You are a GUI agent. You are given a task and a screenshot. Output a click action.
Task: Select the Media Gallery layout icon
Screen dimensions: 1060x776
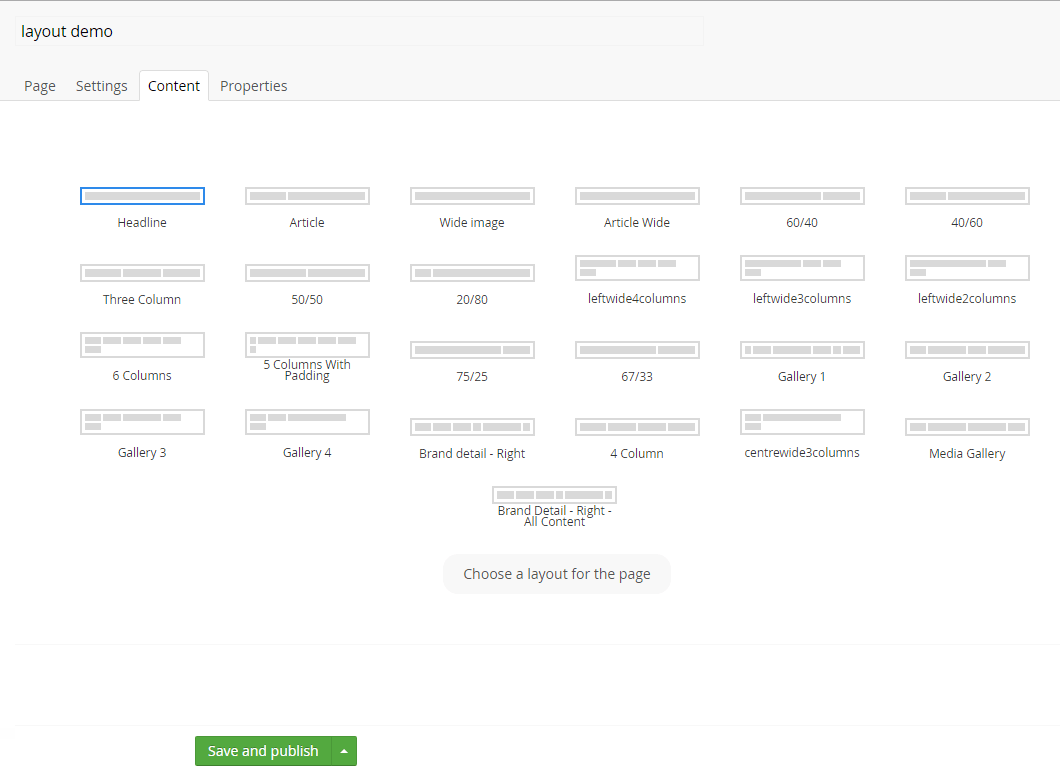pyautogui.click(x=967, y=427)
